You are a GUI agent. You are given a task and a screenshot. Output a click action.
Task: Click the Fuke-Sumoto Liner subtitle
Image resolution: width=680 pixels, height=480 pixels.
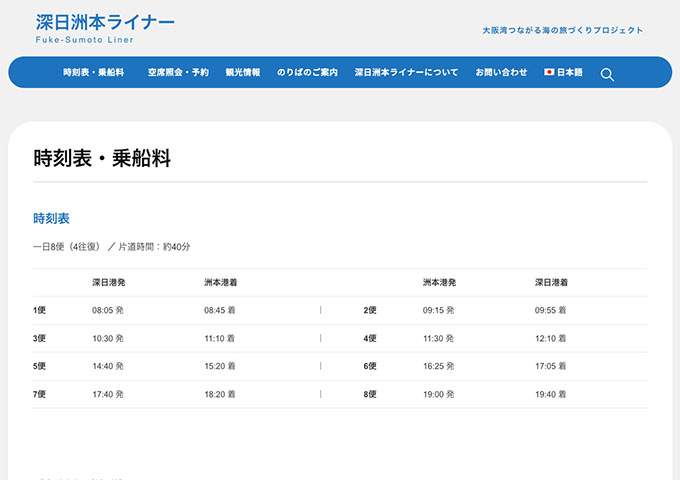[85, 39]
